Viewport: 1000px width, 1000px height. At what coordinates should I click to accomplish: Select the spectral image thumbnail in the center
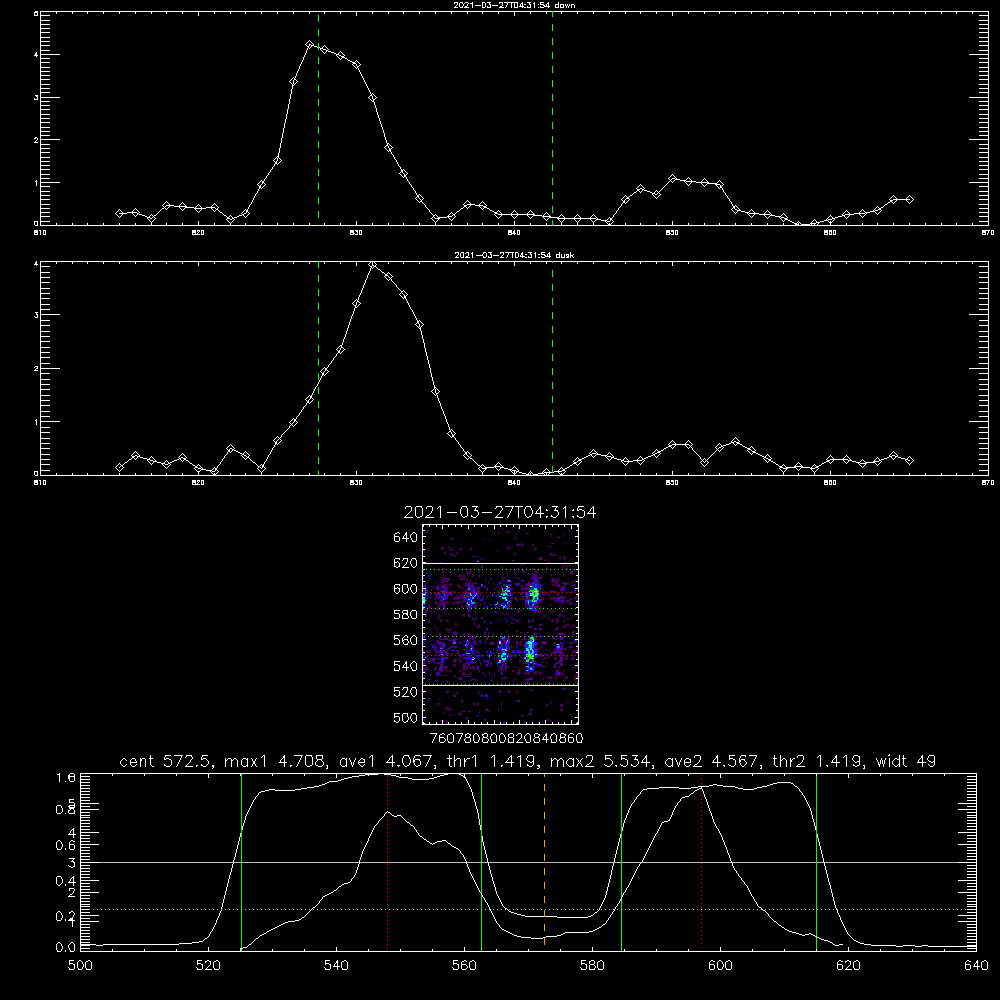click(x=500, y=624)
